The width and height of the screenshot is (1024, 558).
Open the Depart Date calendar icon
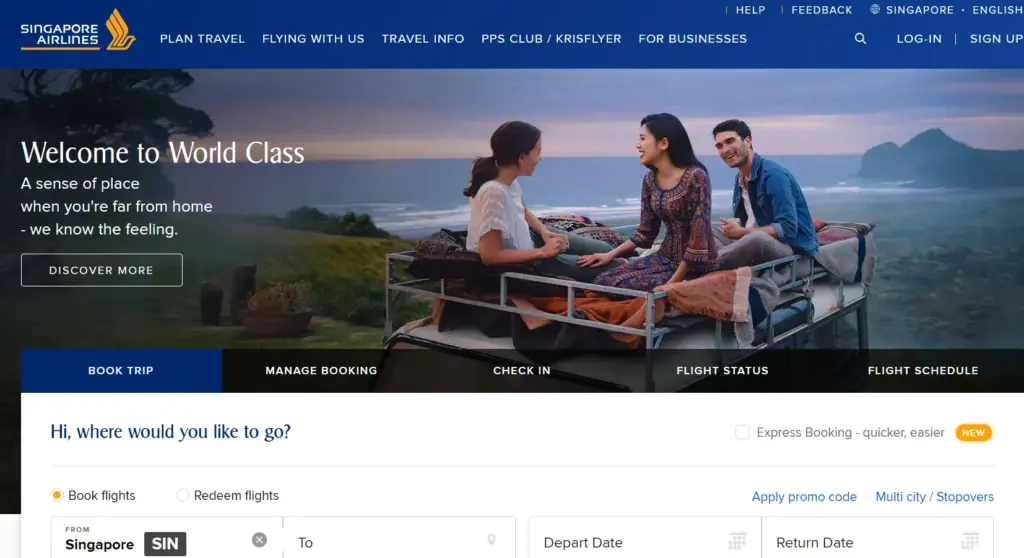pyautogui.click(x=737, y=540)
